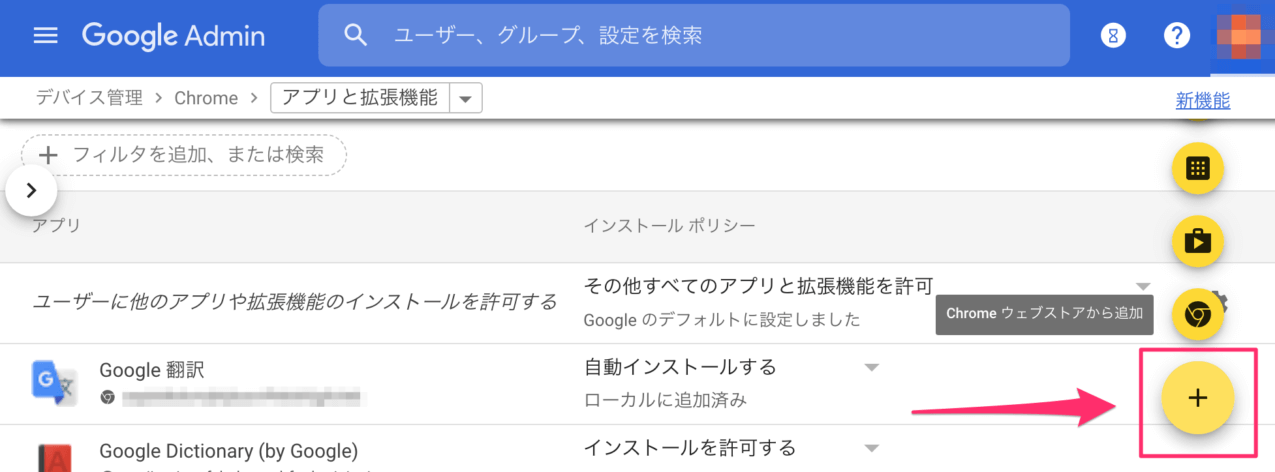
Task: Open the 自動インストールする policy dropdown
Action: coord(871,368)
